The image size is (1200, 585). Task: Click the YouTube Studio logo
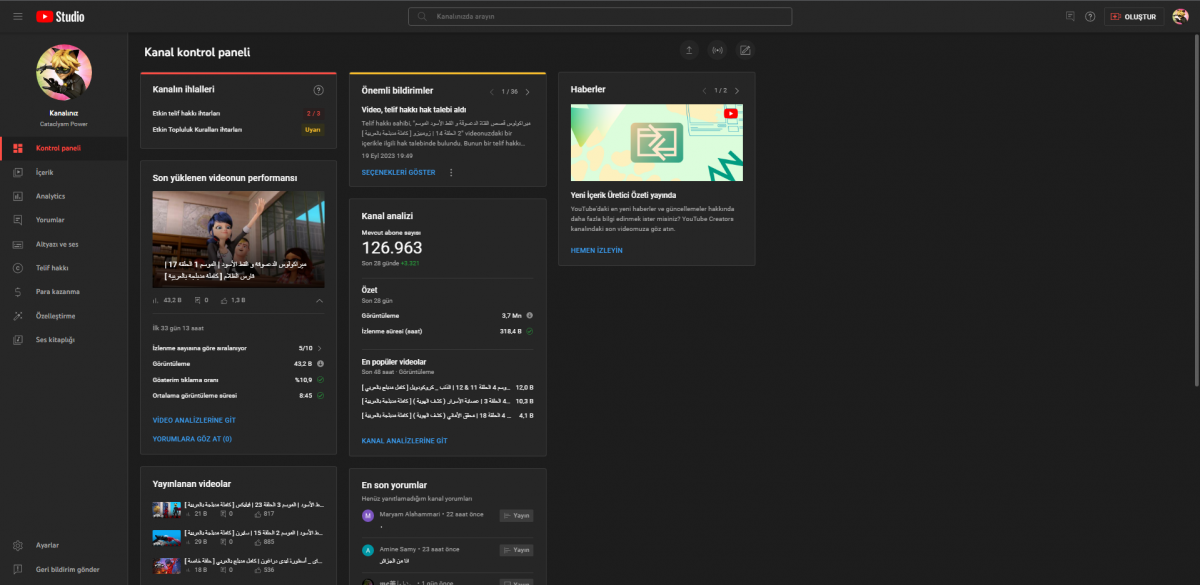click(60, 16)
